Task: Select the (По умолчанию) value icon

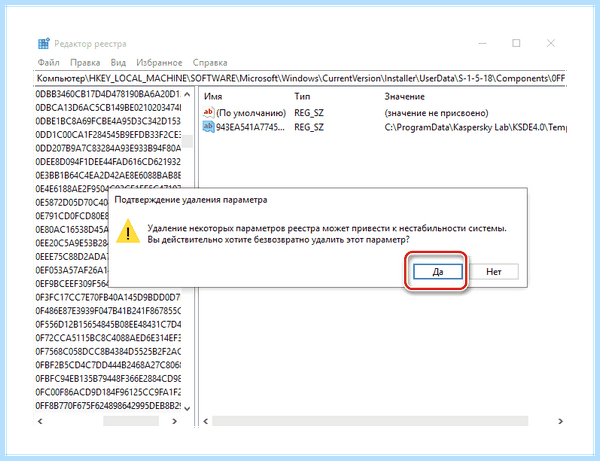Action: point(208,112)
